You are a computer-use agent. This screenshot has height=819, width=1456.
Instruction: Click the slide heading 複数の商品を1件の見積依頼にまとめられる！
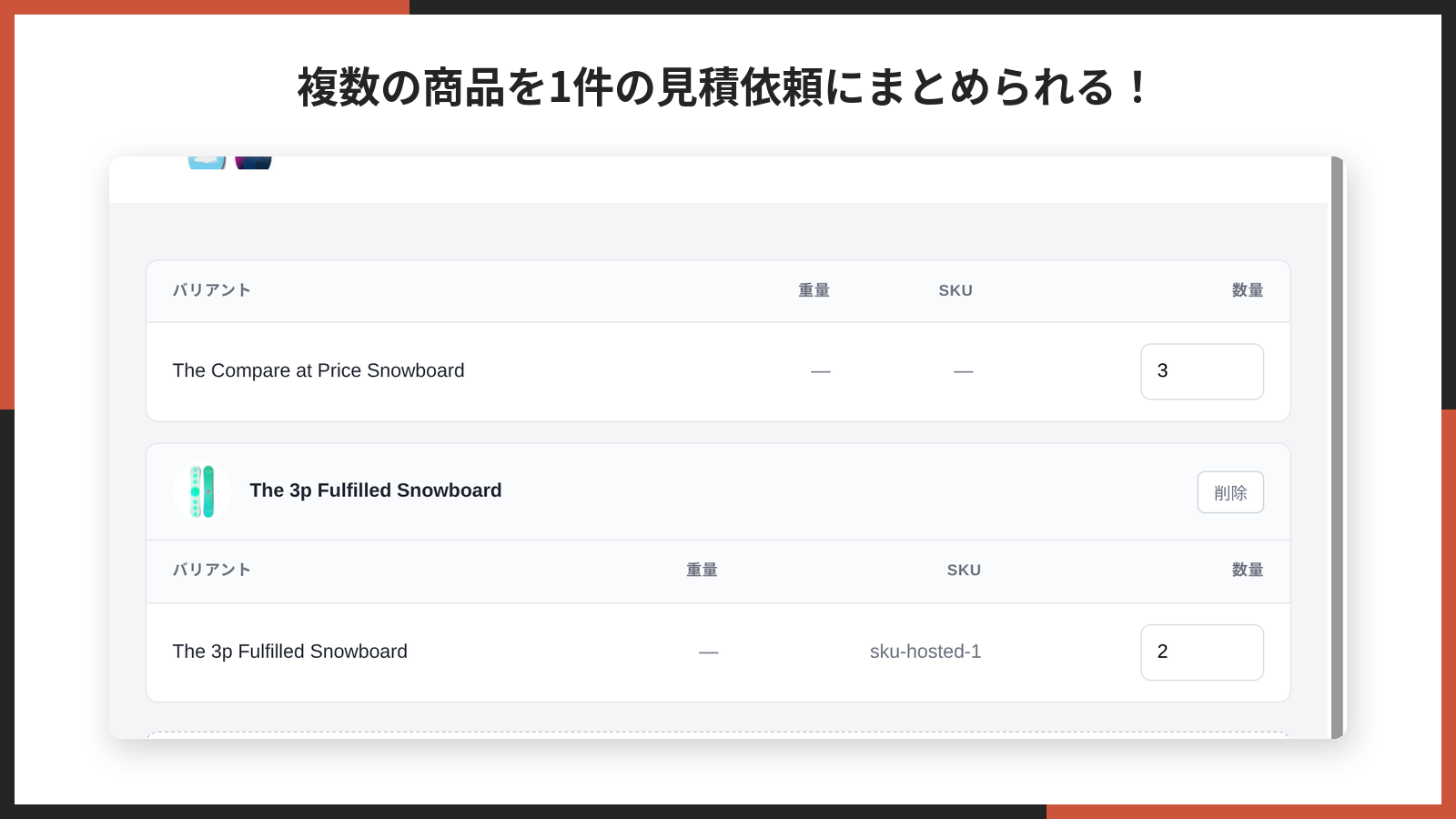724,87
